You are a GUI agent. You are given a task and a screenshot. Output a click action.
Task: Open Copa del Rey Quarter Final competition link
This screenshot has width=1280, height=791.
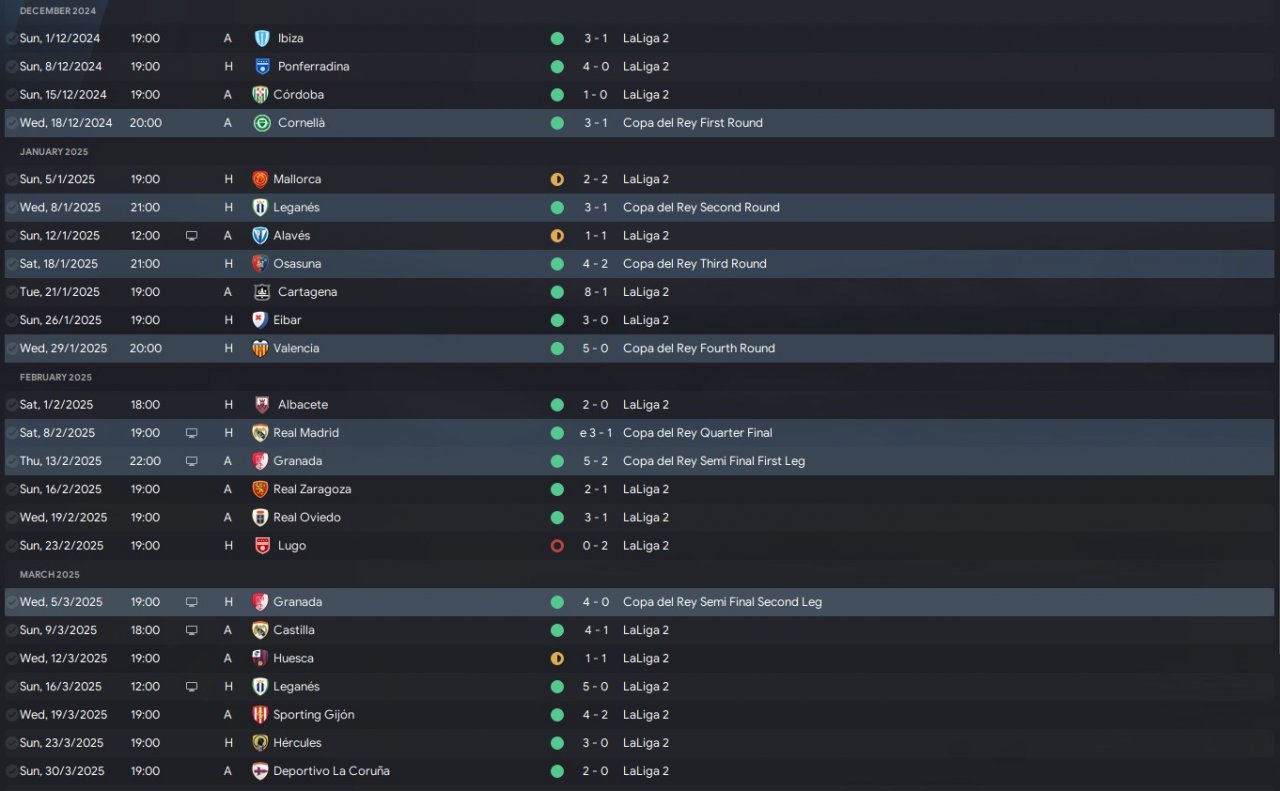697,433
